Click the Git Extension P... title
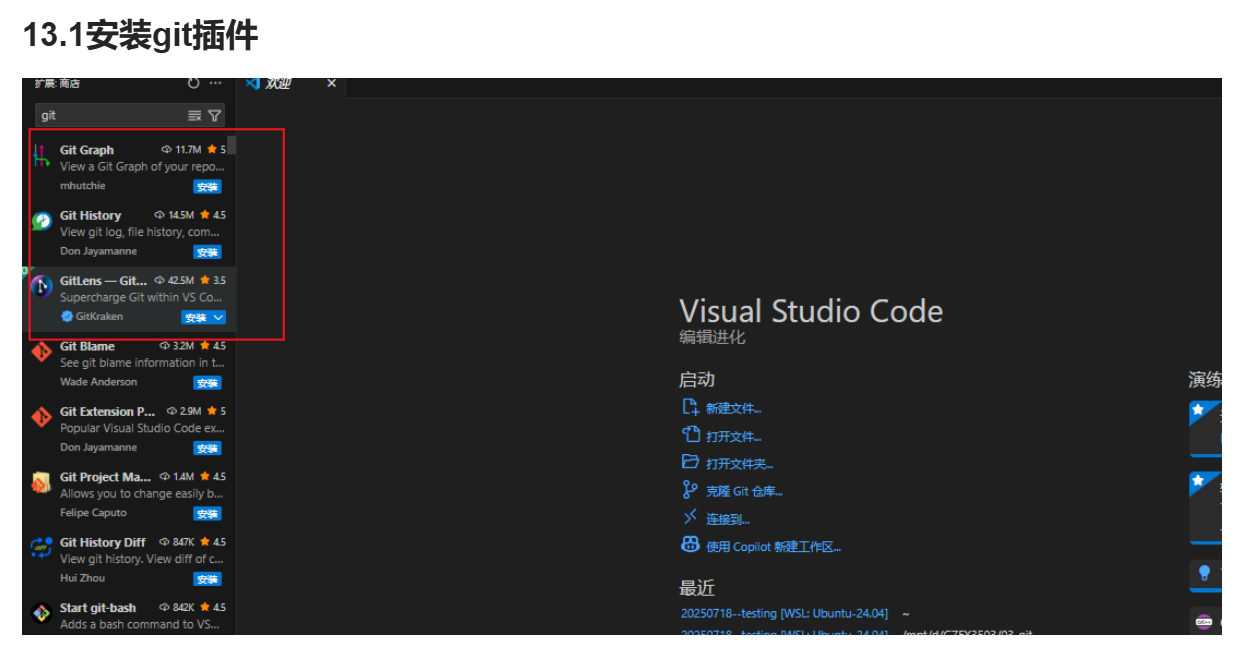The height and width of the screenshot is (653, 1246). pos(108,411)
